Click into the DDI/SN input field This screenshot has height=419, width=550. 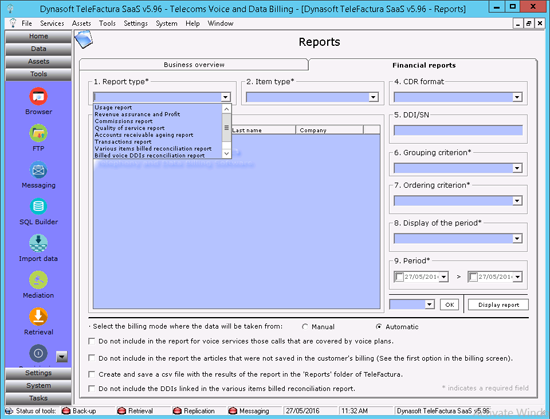coord(458,130)
